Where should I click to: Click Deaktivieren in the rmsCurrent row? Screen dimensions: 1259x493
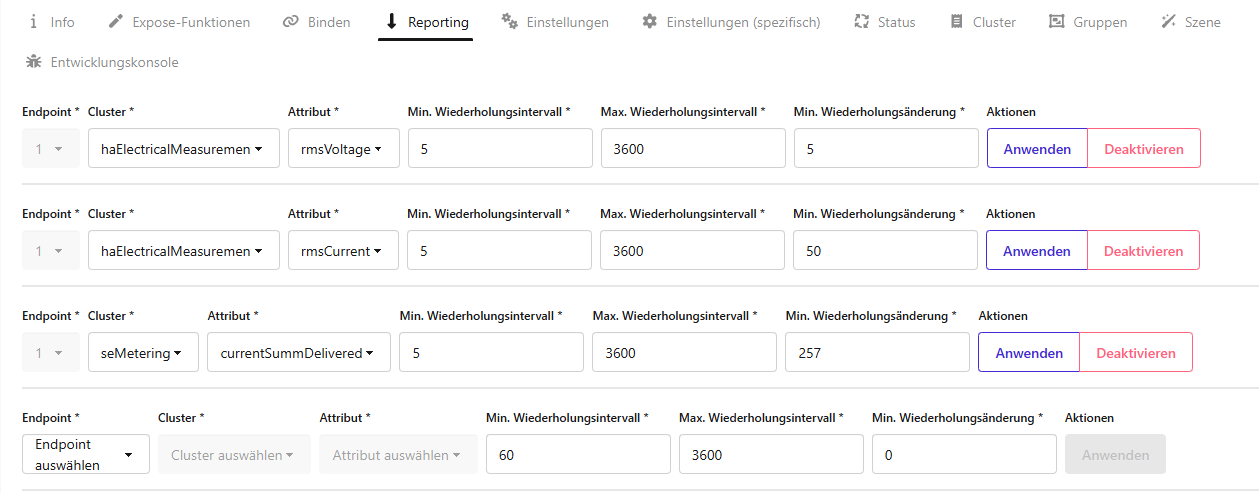[x=1143, y=251]
